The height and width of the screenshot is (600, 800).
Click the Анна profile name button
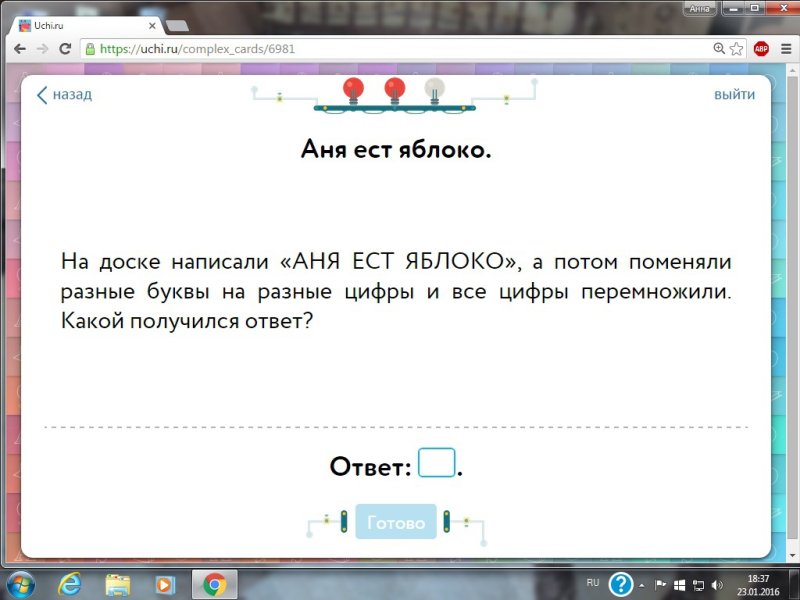click(698, 7)
